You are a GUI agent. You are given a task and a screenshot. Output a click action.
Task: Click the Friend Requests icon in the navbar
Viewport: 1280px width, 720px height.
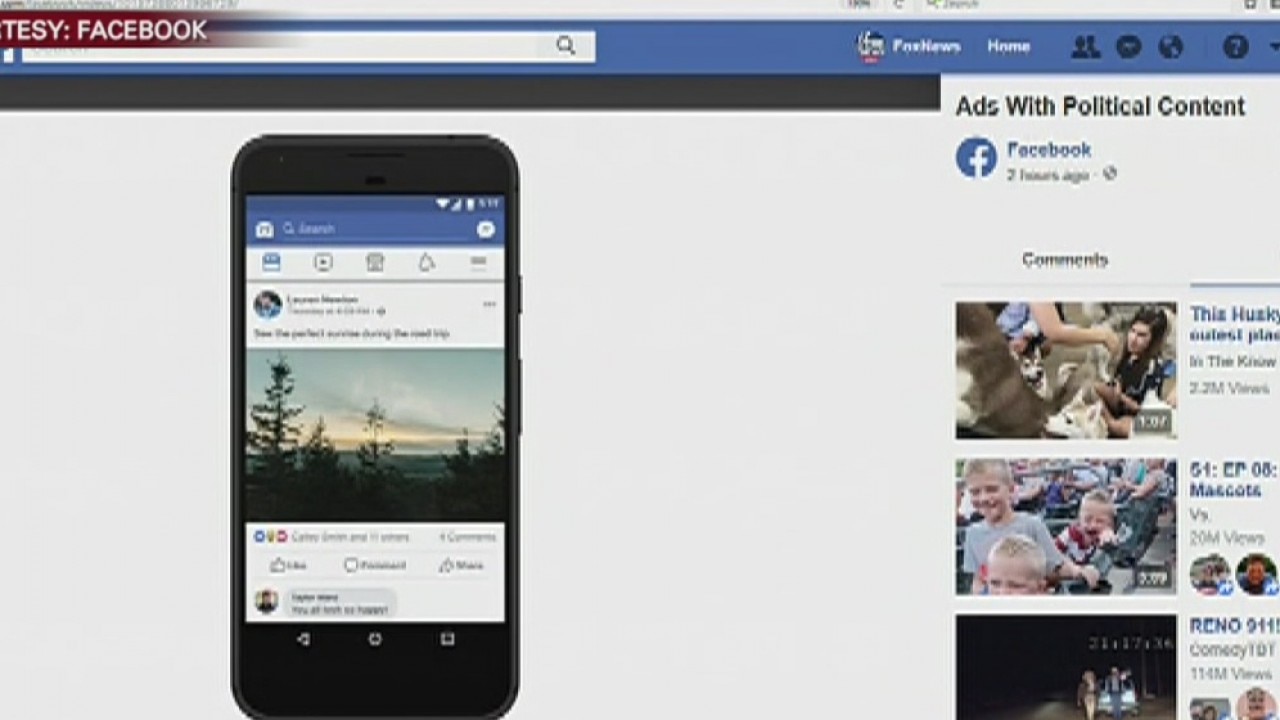(x=1087, y=46)
